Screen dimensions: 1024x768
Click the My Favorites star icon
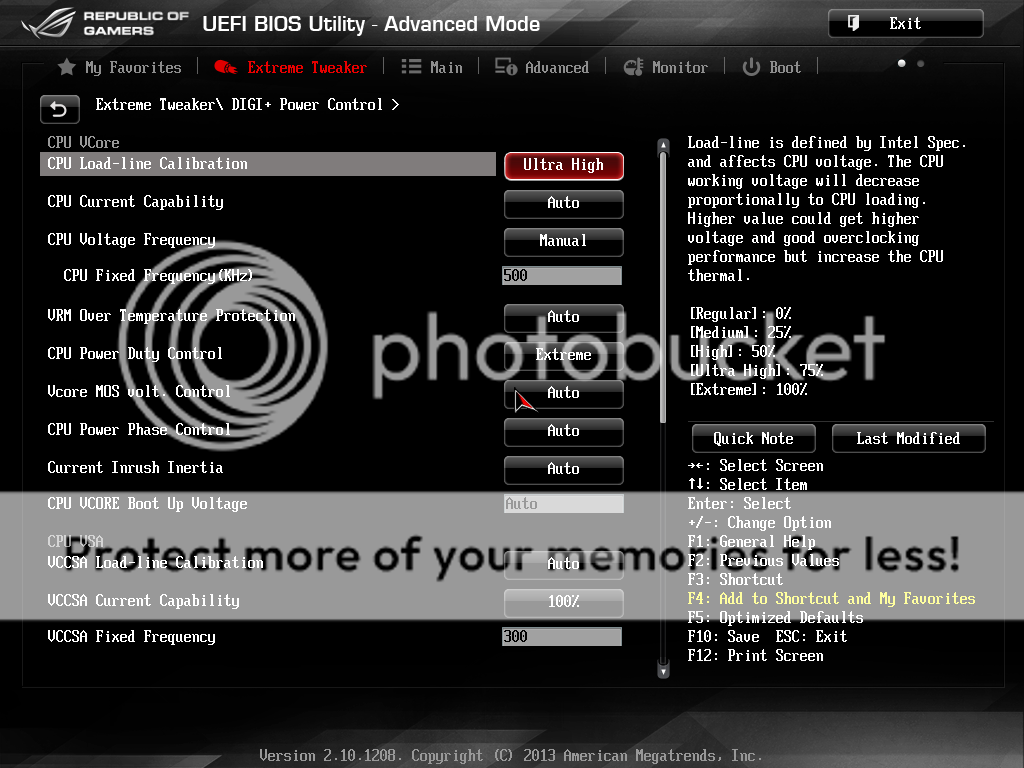(x=67, y=67)
